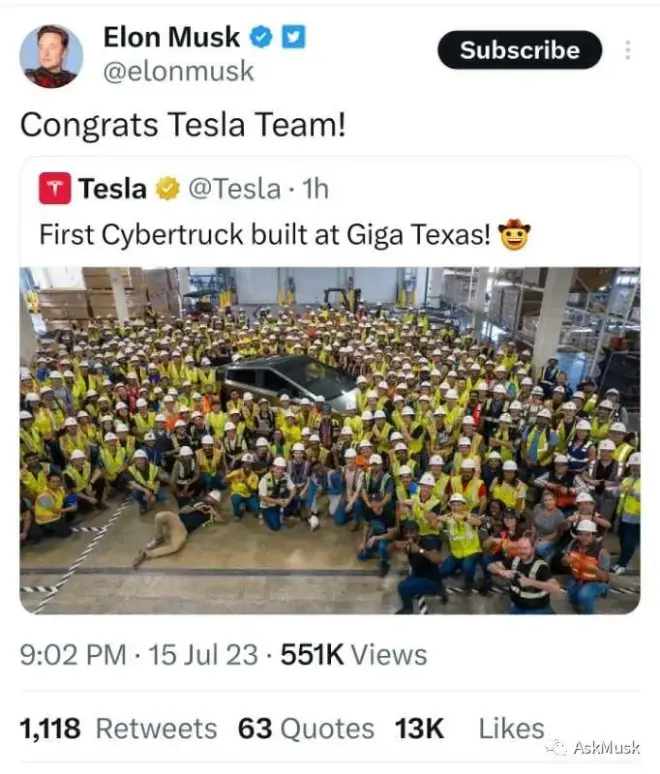Click Tesla's gold verified badge

pyautogui.click(x=167, y=188)
